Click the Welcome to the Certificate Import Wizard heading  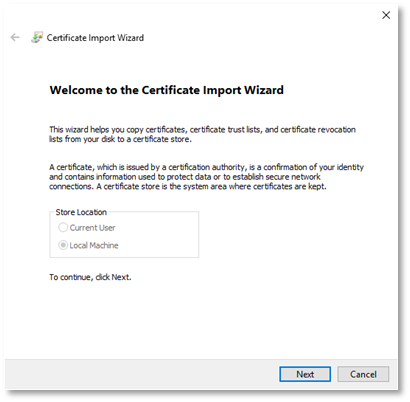click(x=167, y=90)
